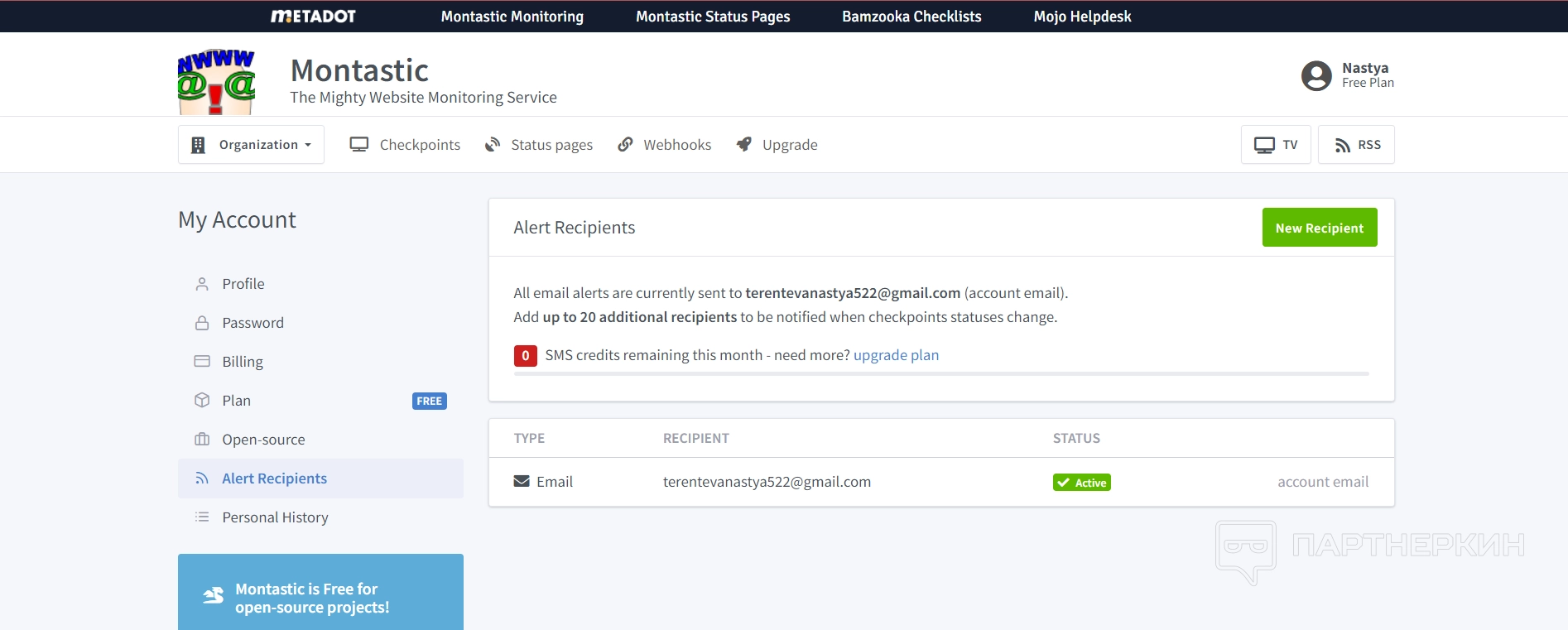
Task: Open Password settings in sidebar
Action: click(320, 323)
